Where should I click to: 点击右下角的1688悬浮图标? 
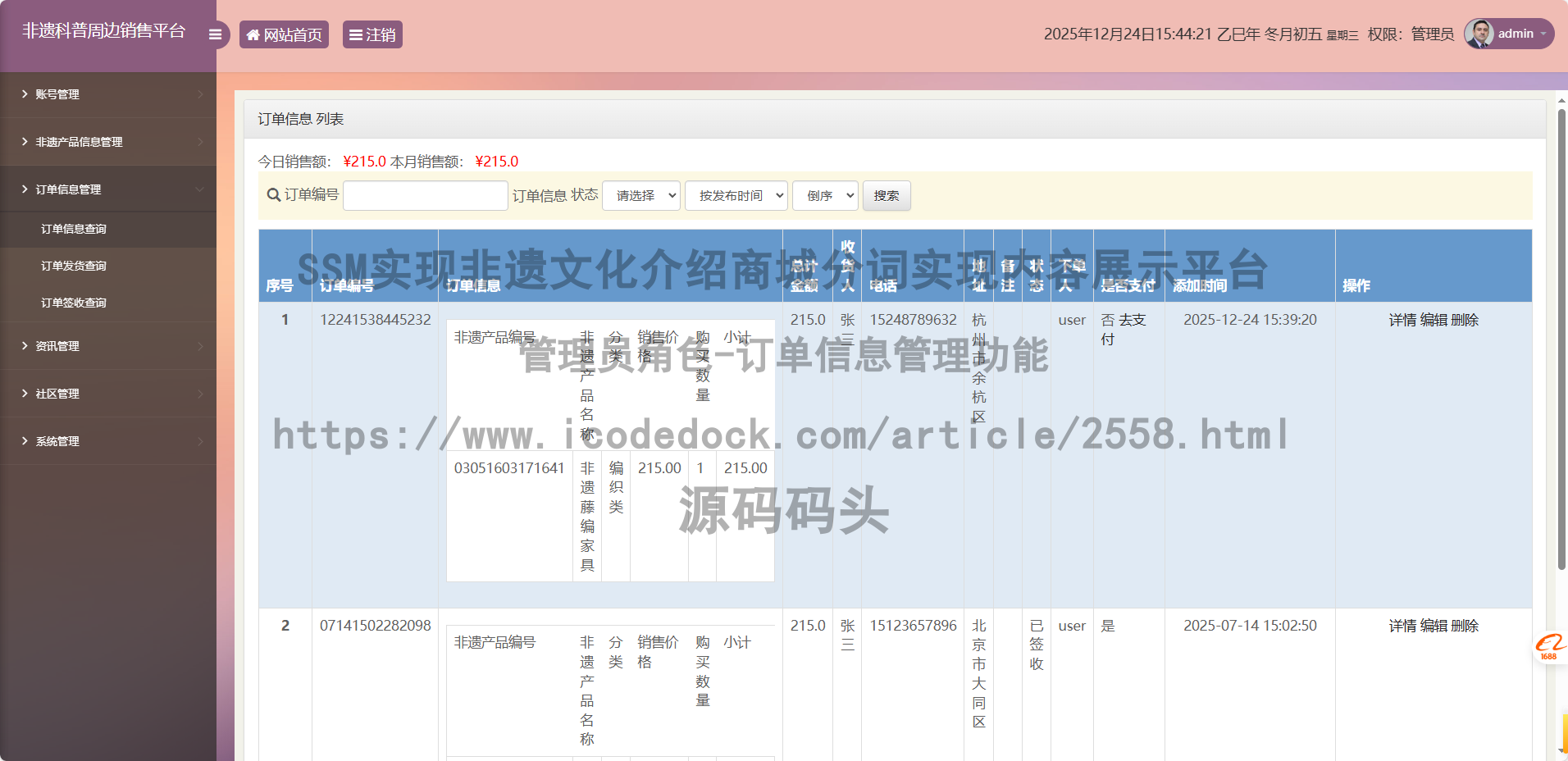(1548, 647)
